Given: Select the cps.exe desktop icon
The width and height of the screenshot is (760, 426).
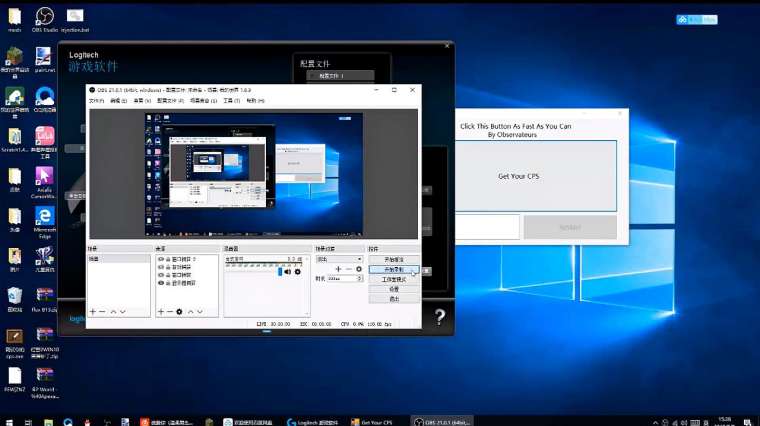Looking at the screenshot, I should 15,344.
